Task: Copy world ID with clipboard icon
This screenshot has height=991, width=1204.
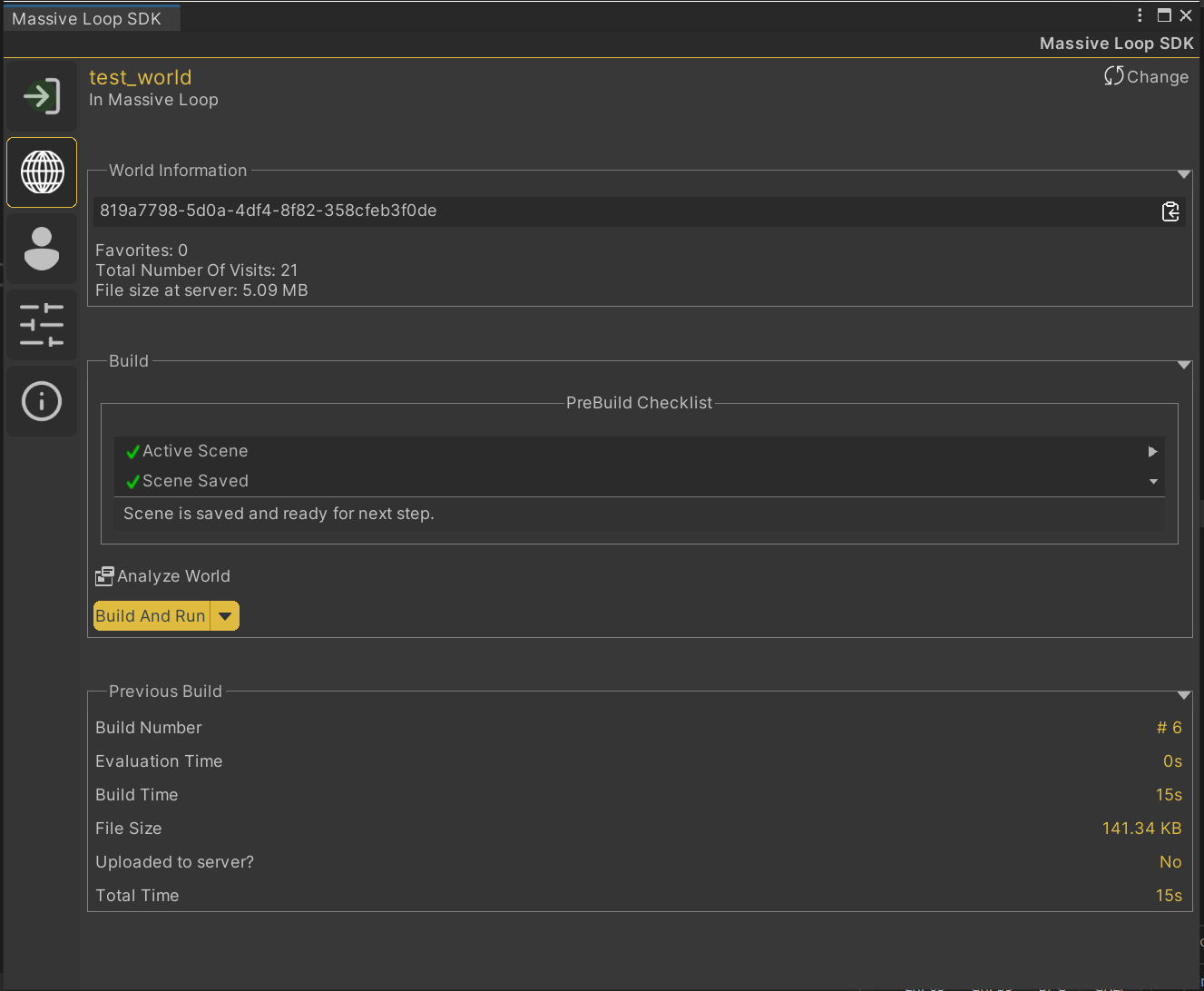Action: click(1170, 211)
